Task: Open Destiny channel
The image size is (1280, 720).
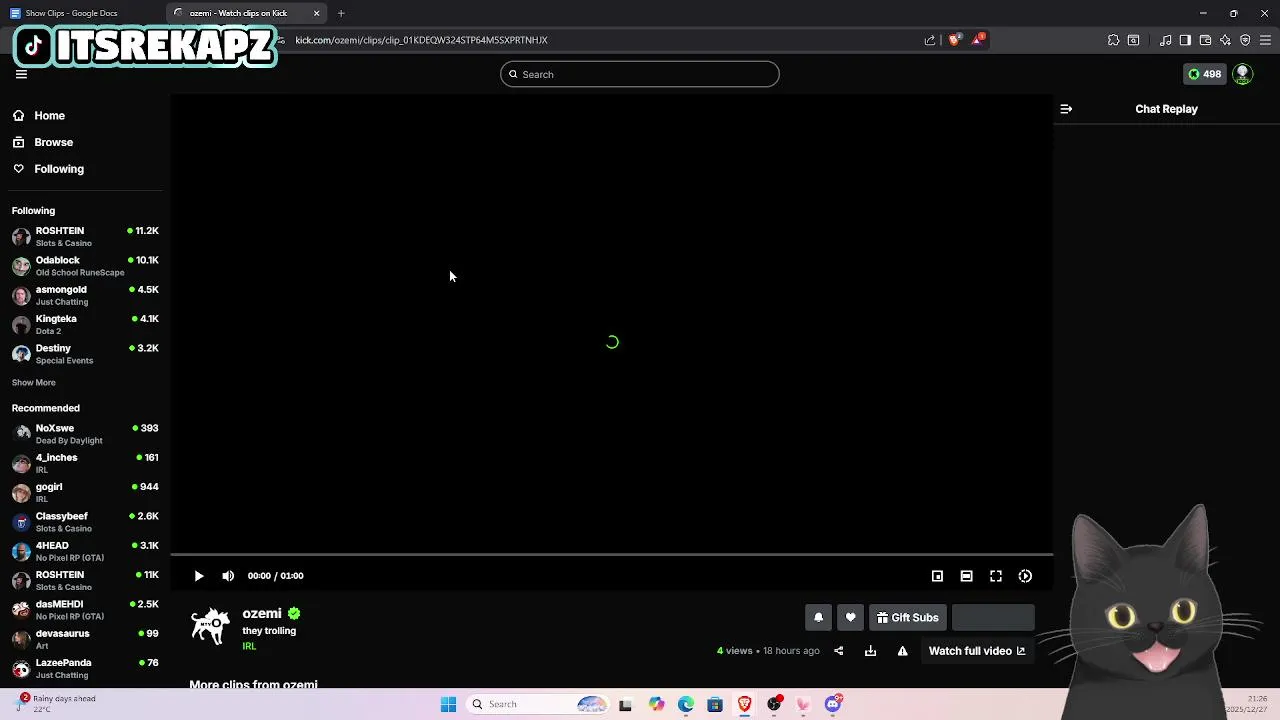Action: tap(85, 353)
